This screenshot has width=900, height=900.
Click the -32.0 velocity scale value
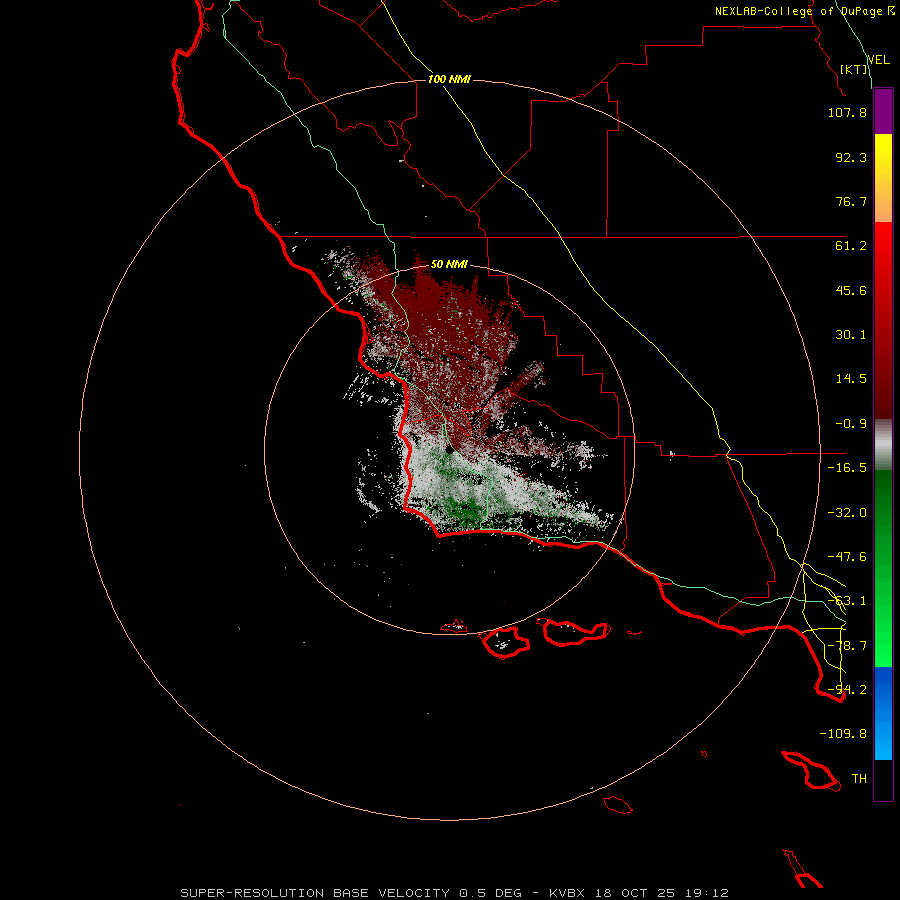coord(847,513)
